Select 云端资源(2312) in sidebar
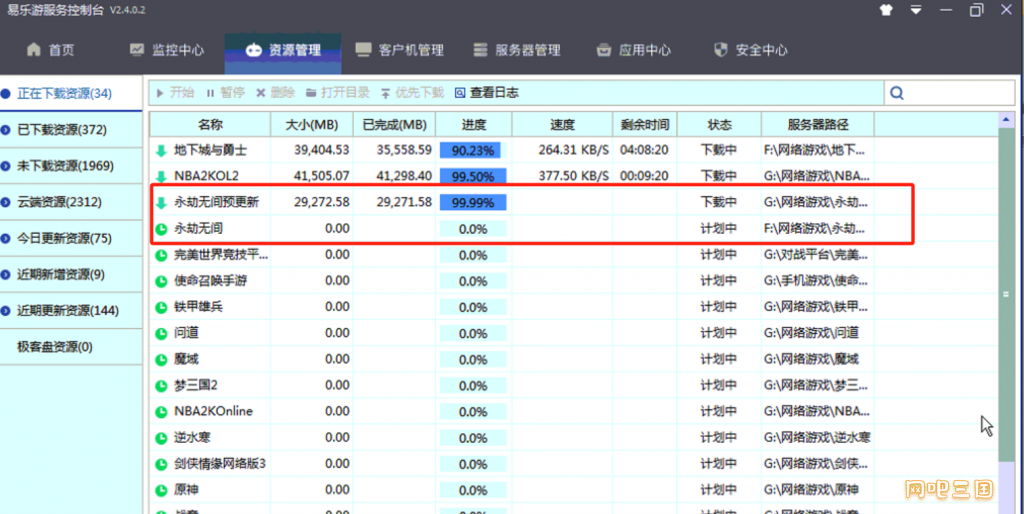This screenshot has width=1024, height=514. [71, 202]
